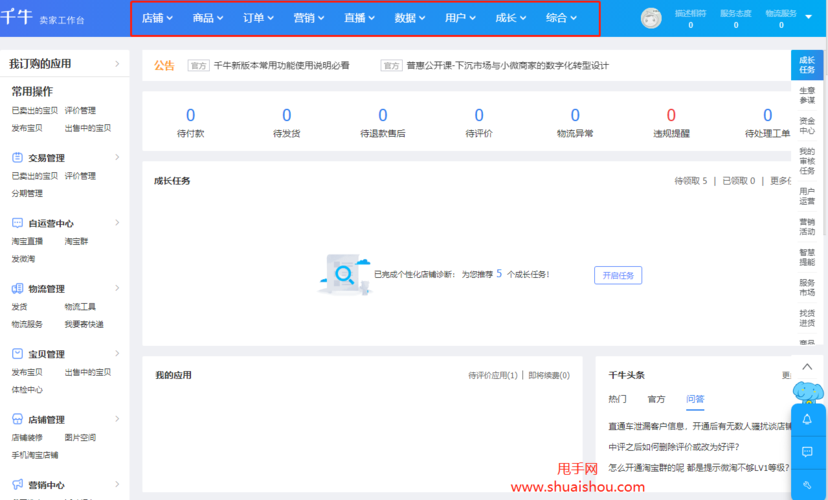The width and height of the screenshot is (828, 500).
Task: Expand the account dropdown arrow at top right
Action: 808,17
